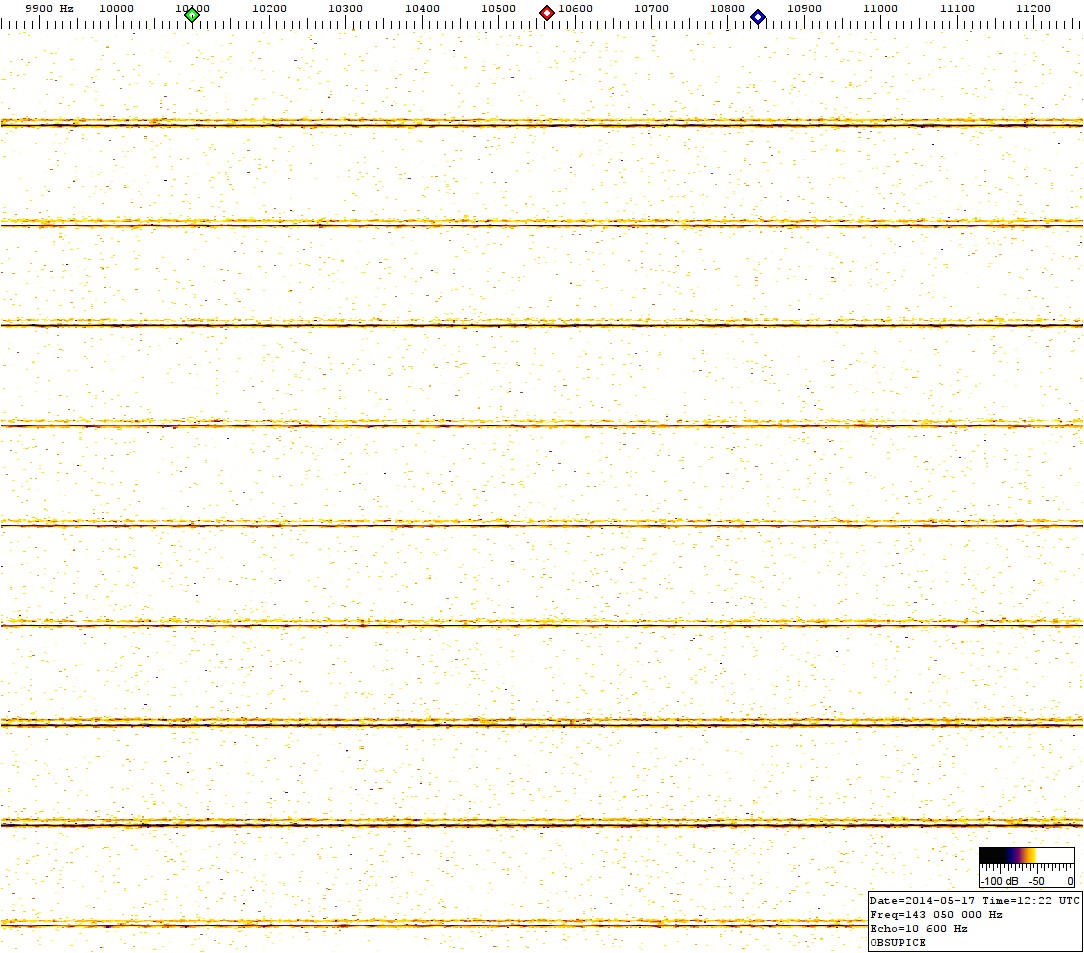Click the OBSUPICE station label

tap(898, 942)
